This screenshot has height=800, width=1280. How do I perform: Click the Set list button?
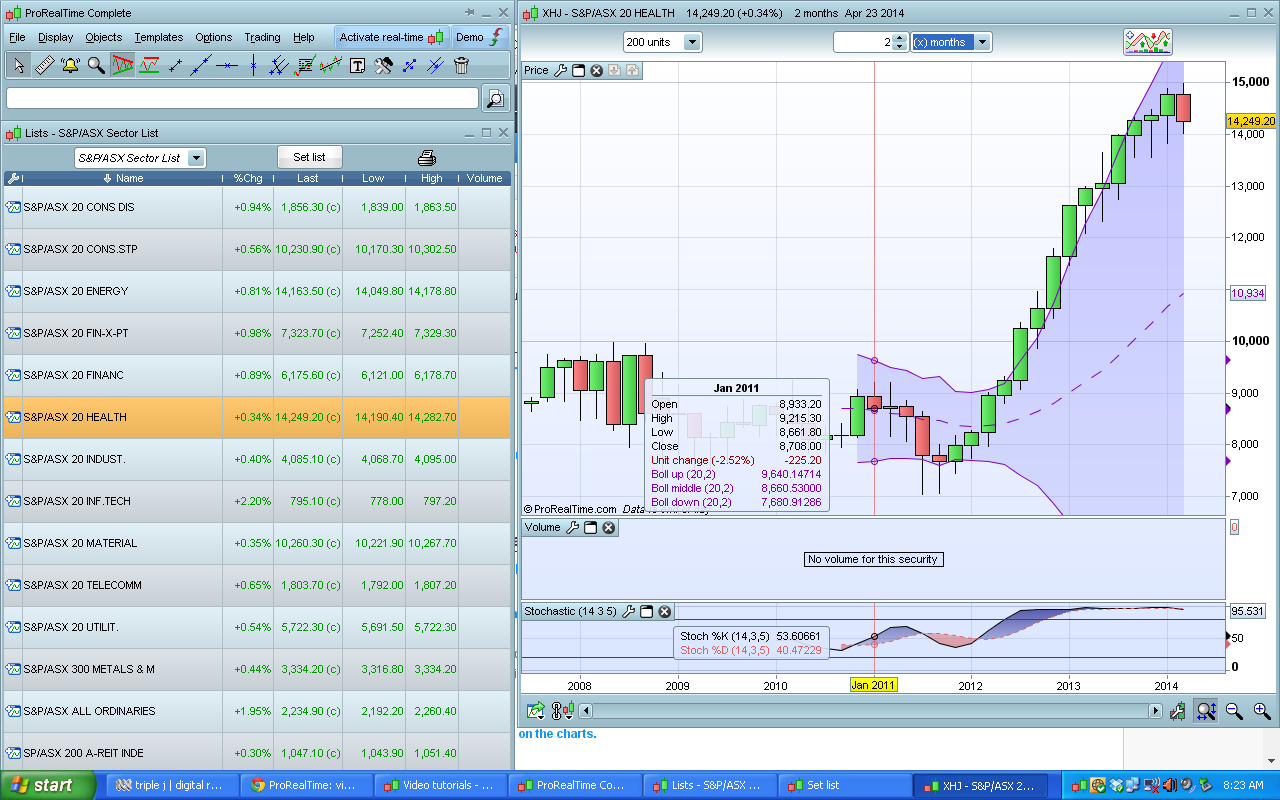pyautogui.click(x=309, y=157)
